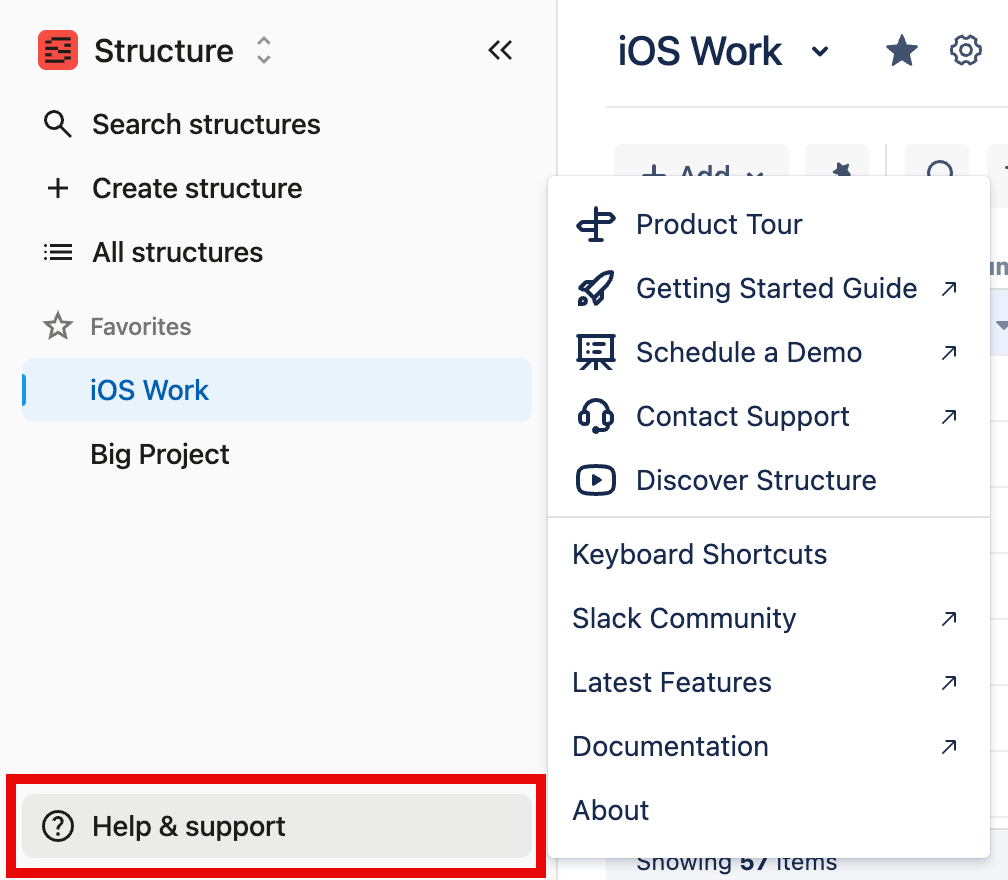Toggle the favorite star for iOS Work
Image resolution: width=1008 pixels, height=880 pixels.
point(901,50)
